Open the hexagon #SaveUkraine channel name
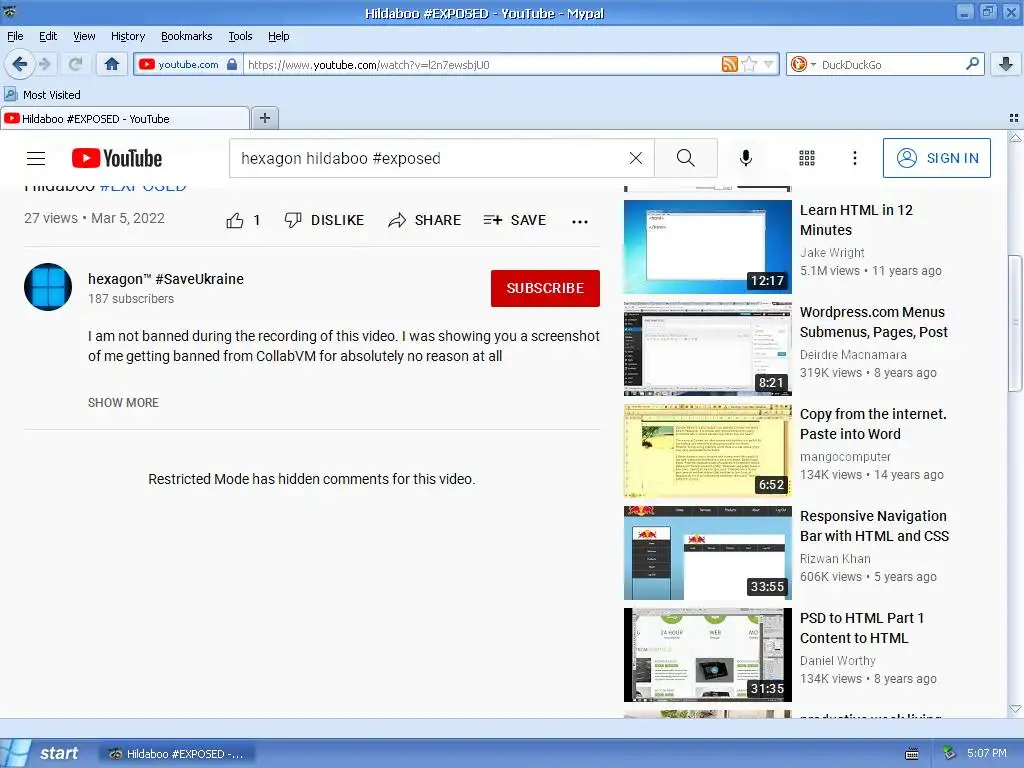This screenshot has width=1024, height=768. (166, 279)
